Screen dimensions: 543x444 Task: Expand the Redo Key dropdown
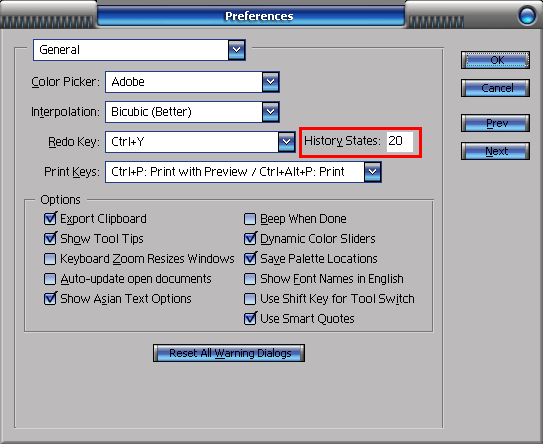coord(286,142)
